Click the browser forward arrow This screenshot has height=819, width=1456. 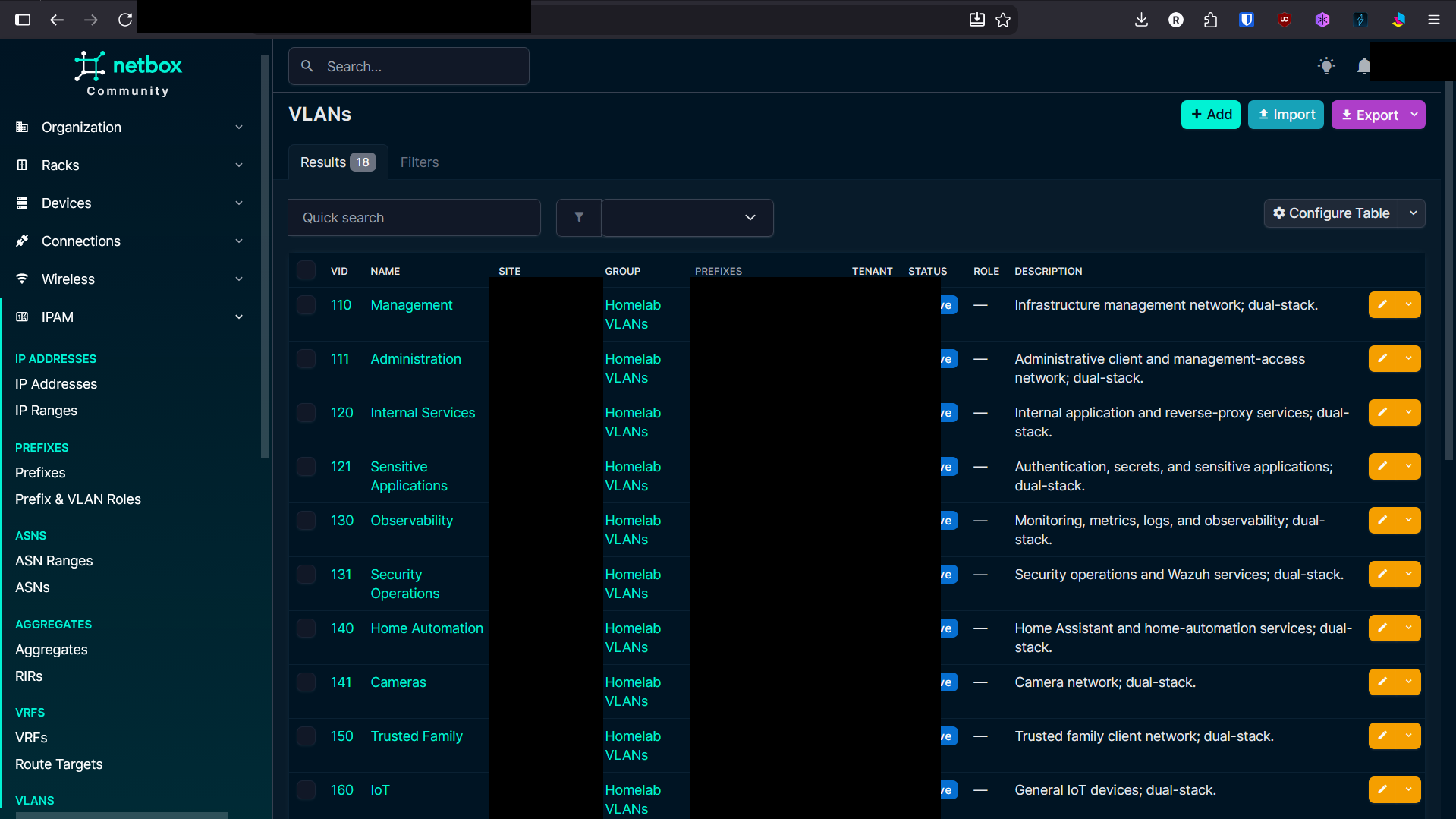pos(91,20)
